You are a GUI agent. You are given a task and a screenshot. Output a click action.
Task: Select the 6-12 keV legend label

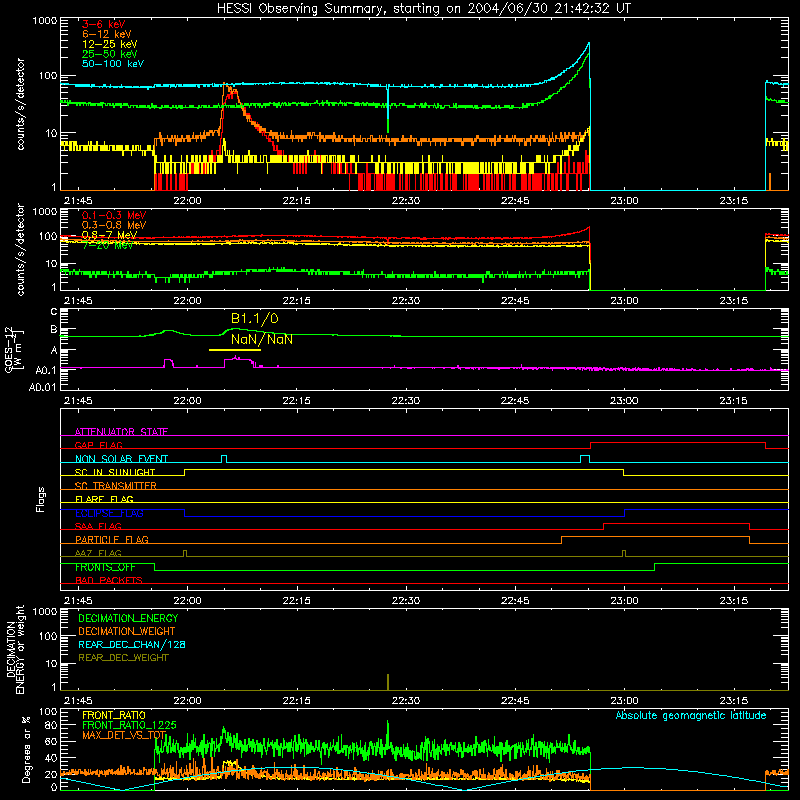click(x=106, y=34)
